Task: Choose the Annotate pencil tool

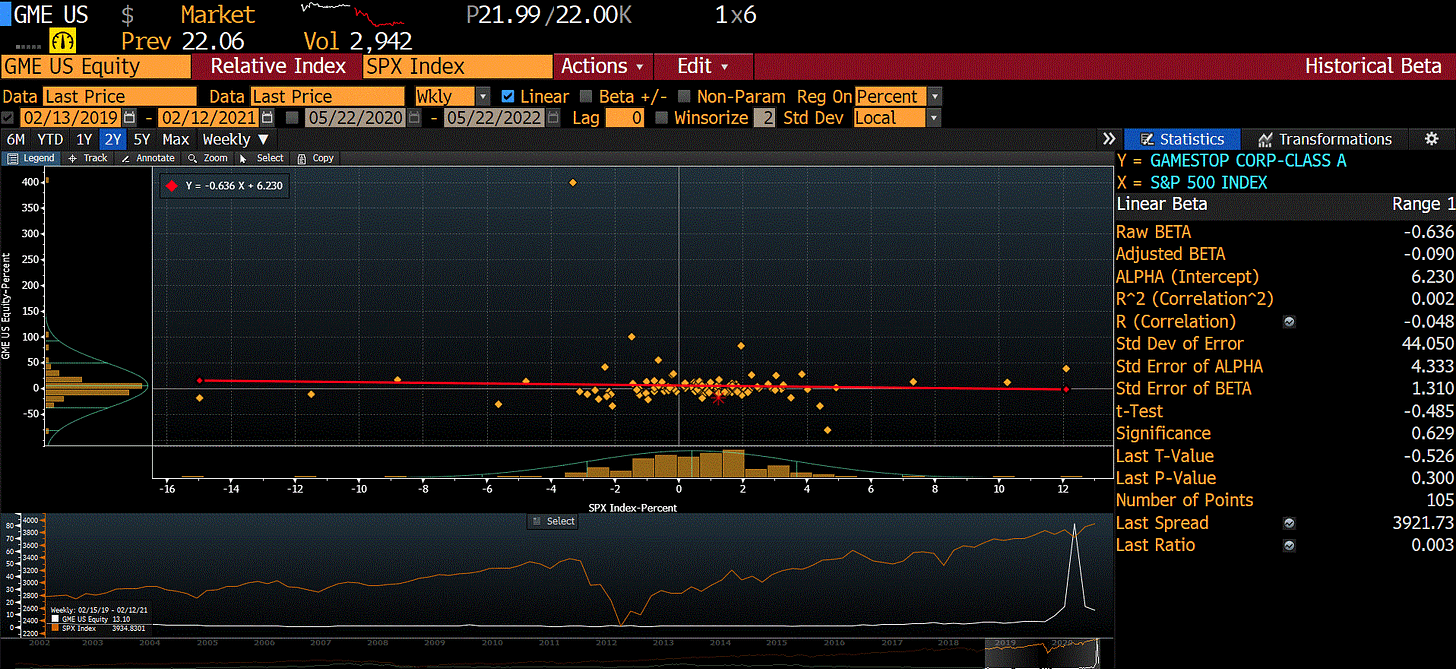Action: pyautogui.click(x=148, y=158)
